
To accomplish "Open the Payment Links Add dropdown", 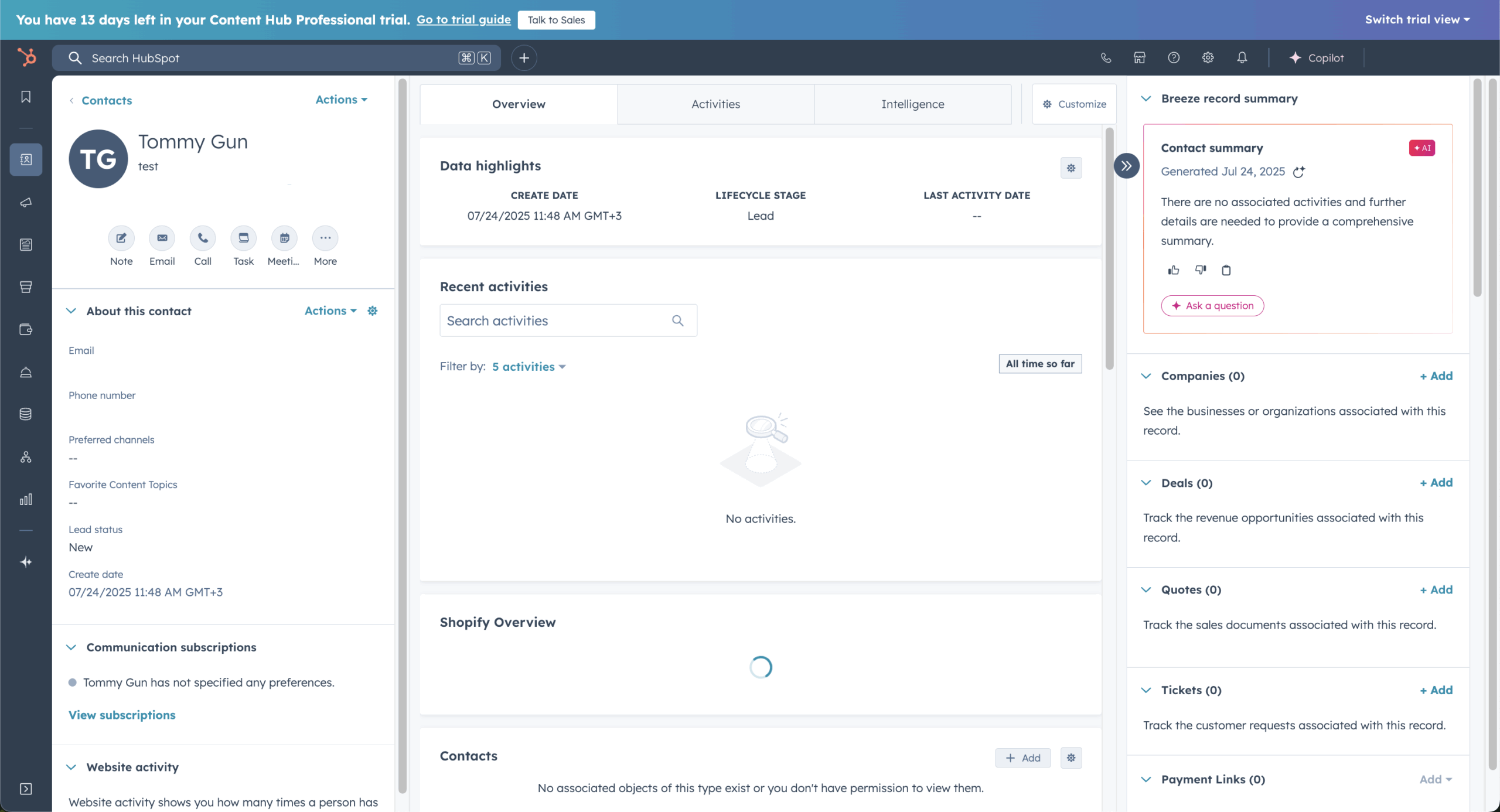I will [1436, 780].
